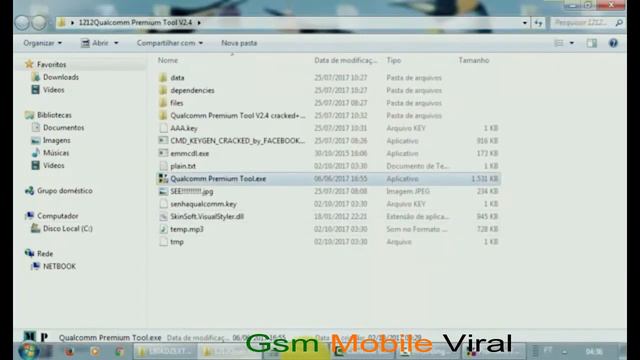Screen dimensions: 640x360
Task: Select Rede in the navigation pane
Action: click(x=45, y=254)
